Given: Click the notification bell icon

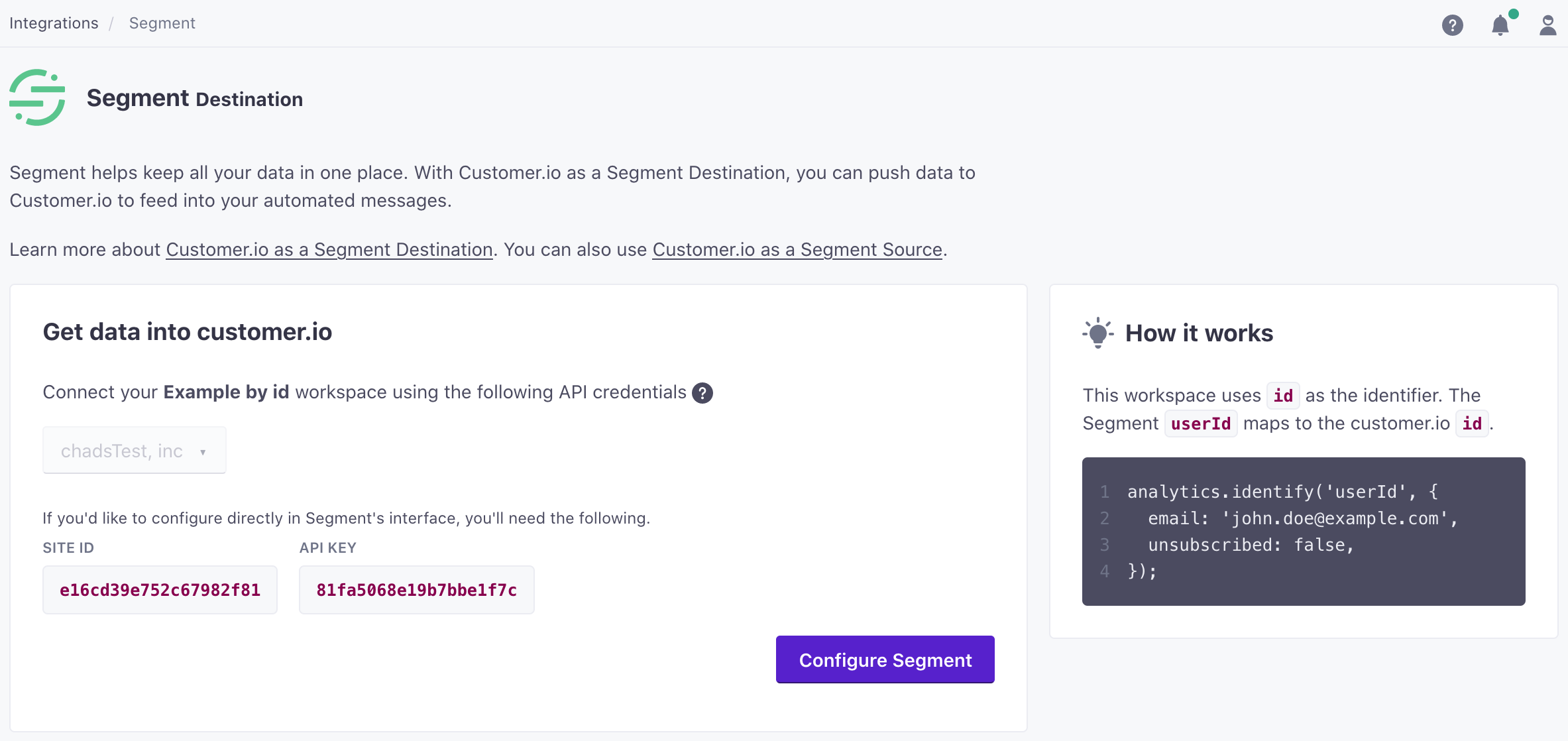Looking at the screenshot, I should [x=1500, y=27].
